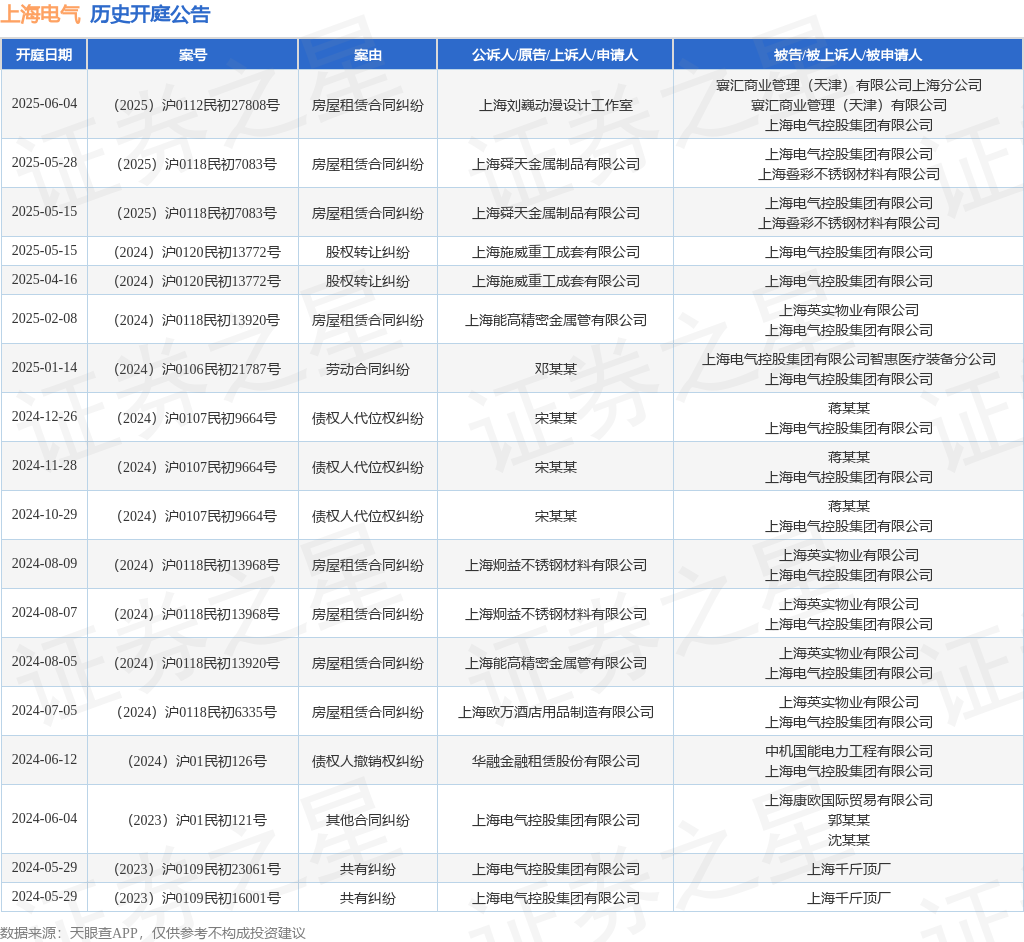Select the 开庭日期 column header
1024x942 pixels.
click(44, 55)
